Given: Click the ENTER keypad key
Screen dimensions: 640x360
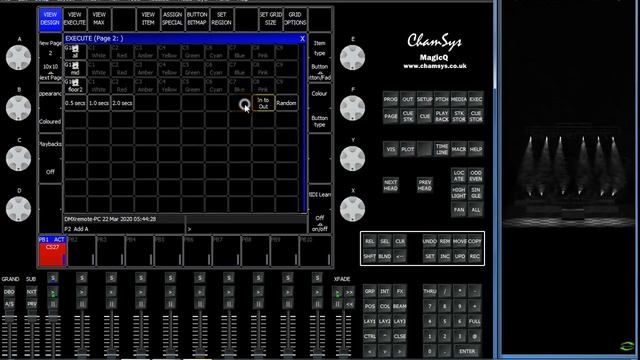Looking at the screenshot, I should 467,351.
